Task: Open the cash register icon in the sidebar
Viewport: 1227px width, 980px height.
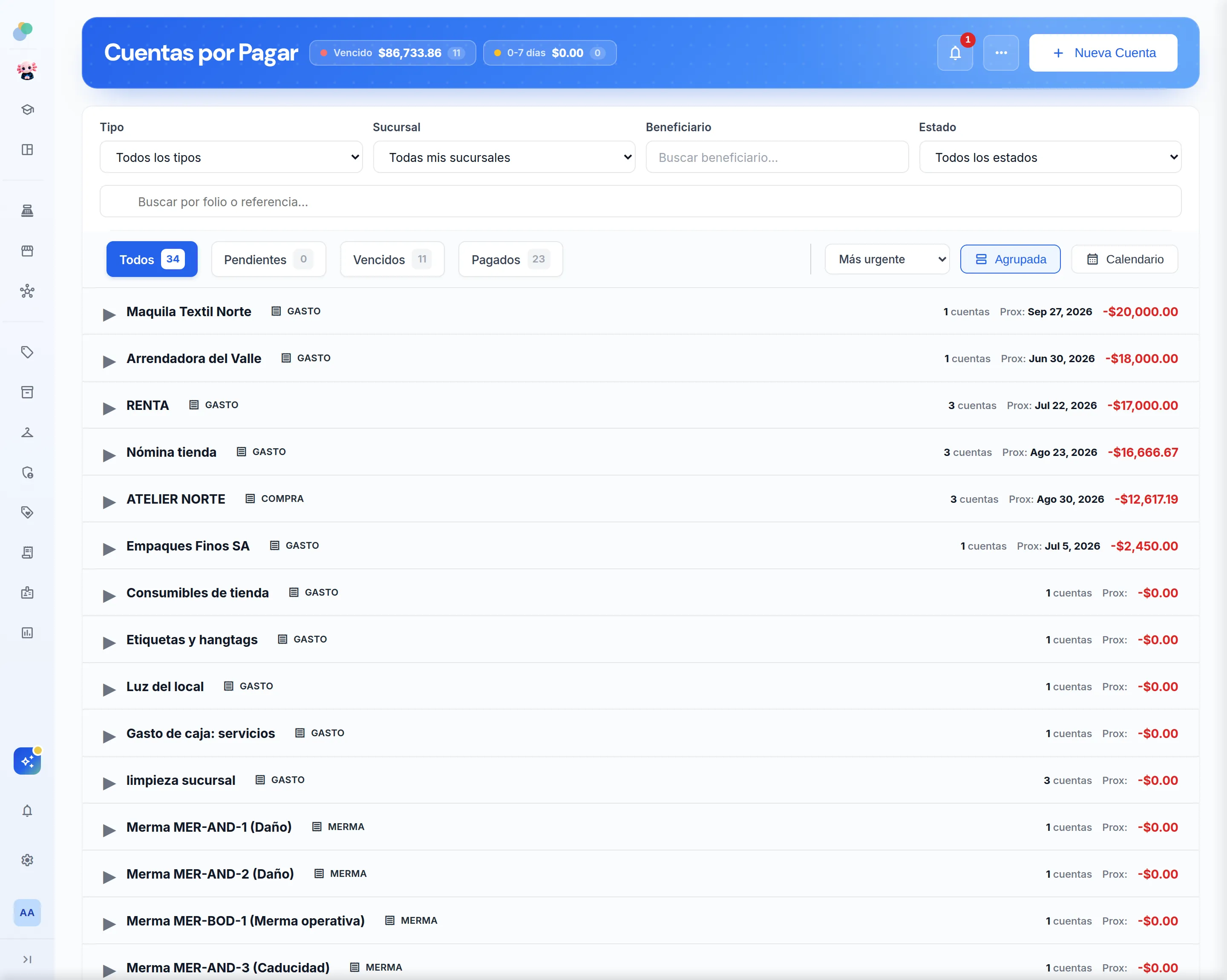Action: (27, 211)
